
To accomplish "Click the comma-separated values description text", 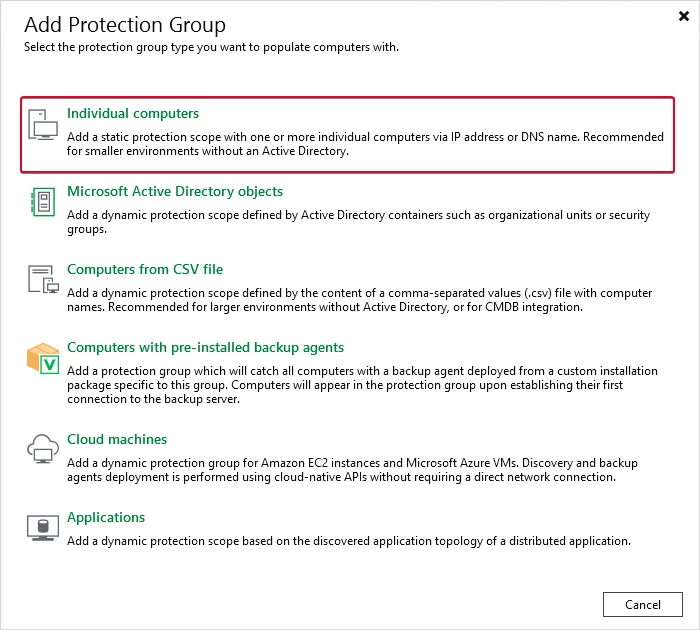I will tap(359, 300).
